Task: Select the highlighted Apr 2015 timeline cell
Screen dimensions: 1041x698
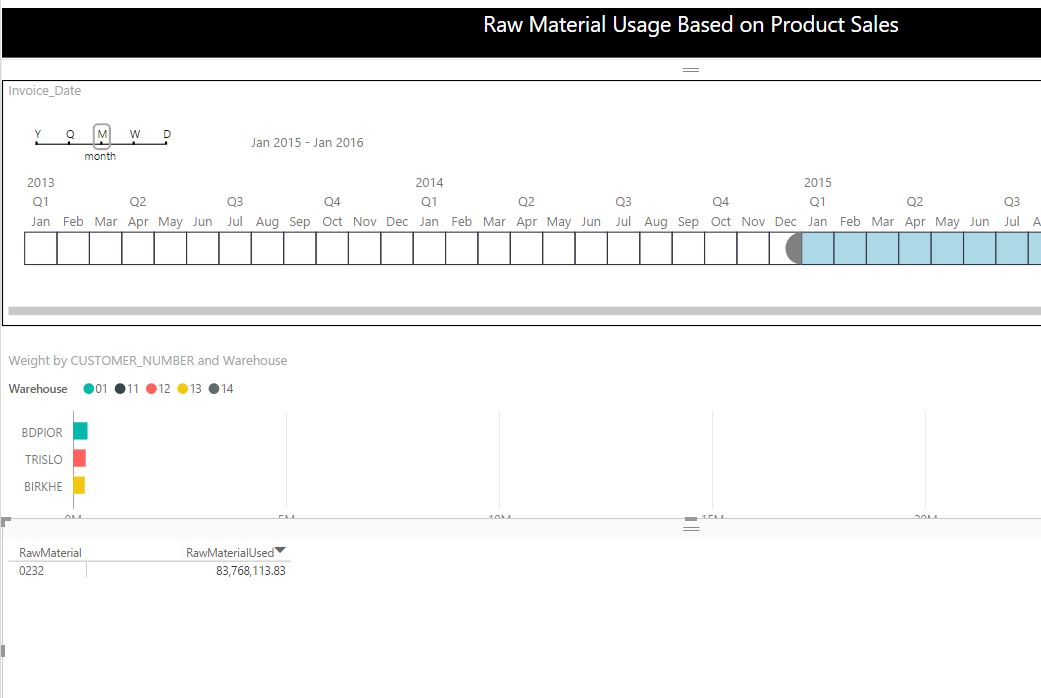Action: point(915,248)
